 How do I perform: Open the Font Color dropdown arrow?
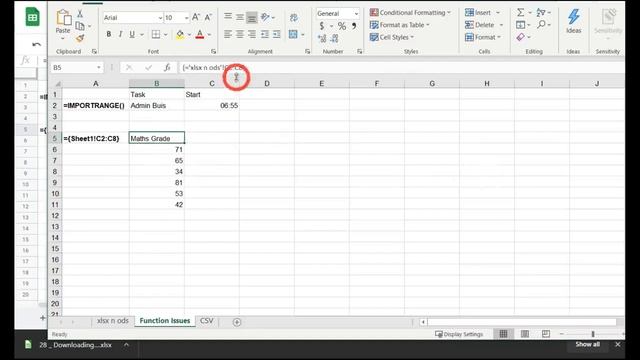[209, 35]
